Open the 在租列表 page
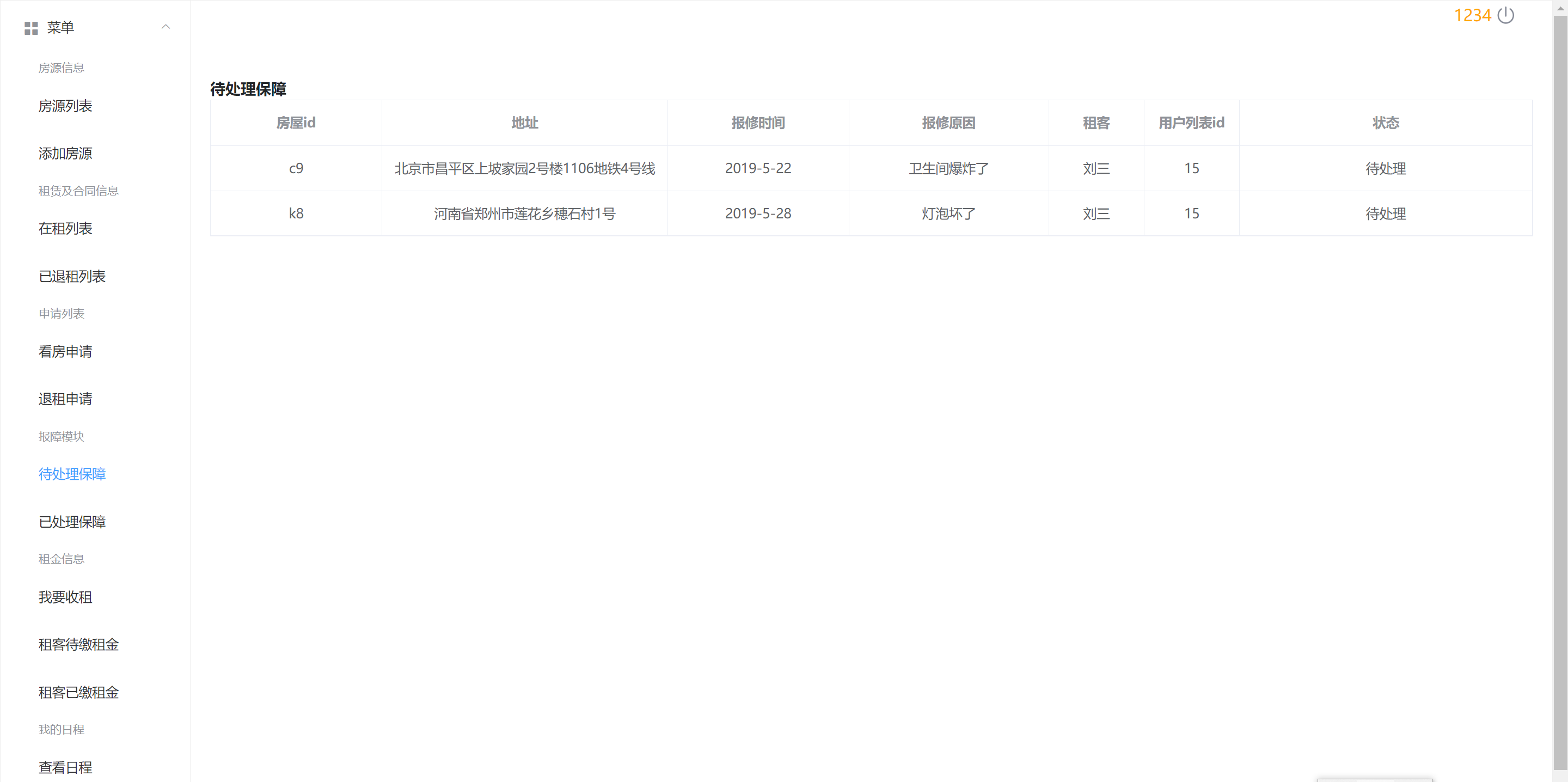Screen dimensions: 1568x782 [65, 228]
